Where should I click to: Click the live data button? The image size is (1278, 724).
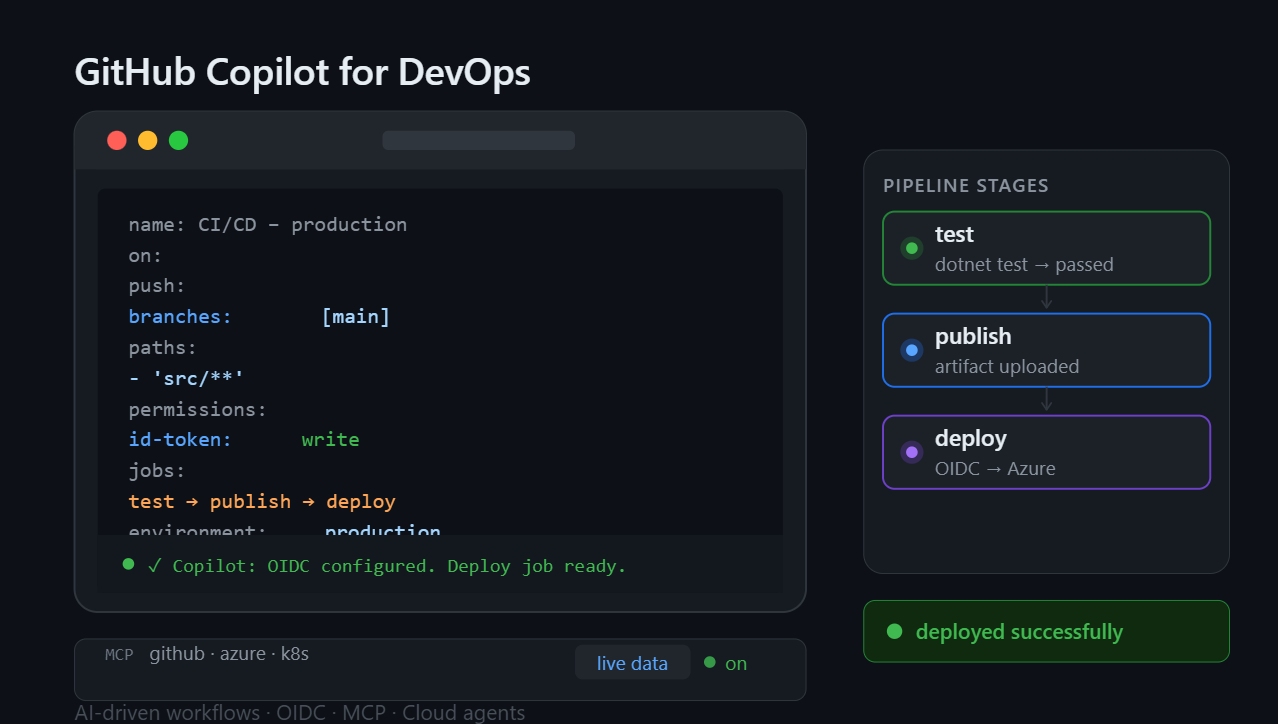tap(632, 663)
